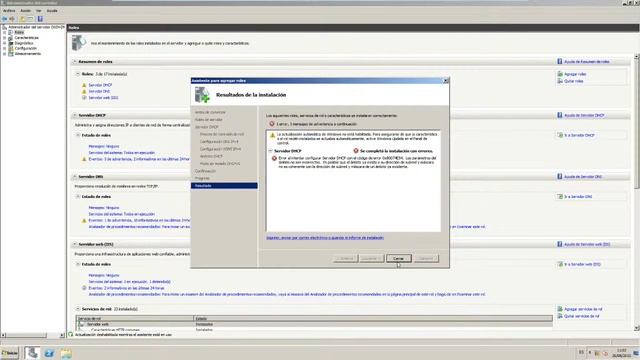The width and height of the screenshot is (640, 360).
Task: Click the blue help toolbar icon
Action: 40,19
